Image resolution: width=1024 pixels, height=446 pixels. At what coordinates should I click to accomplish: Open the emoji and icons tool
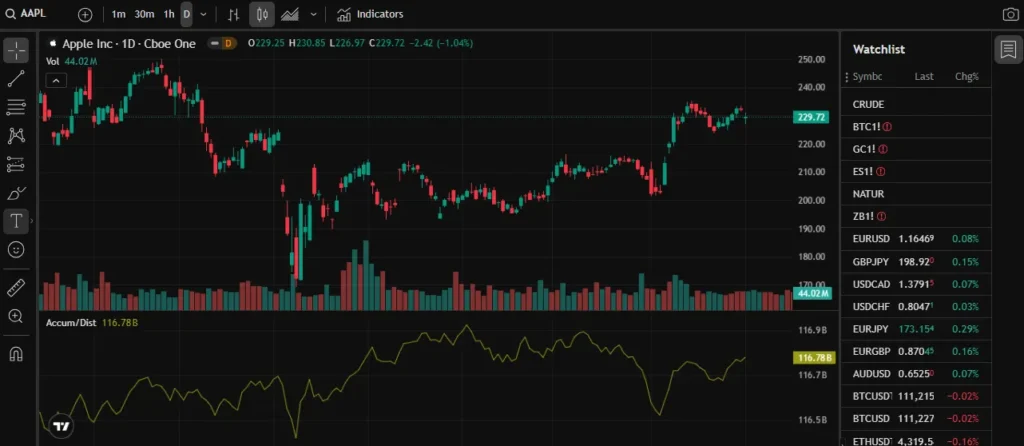pyautogui.click(x=16, y=249)
